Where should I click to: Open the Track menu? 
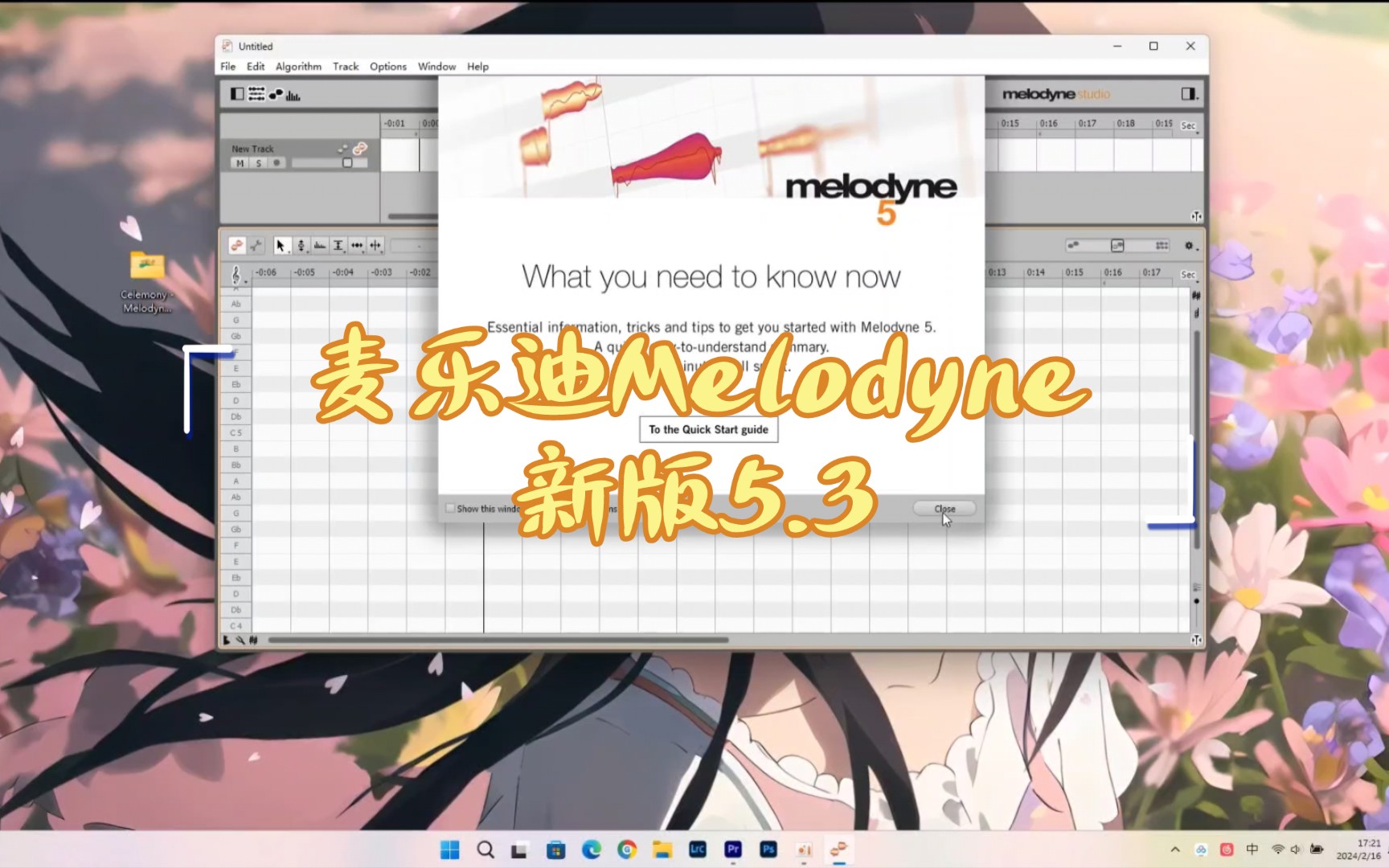tap(346, 67)
